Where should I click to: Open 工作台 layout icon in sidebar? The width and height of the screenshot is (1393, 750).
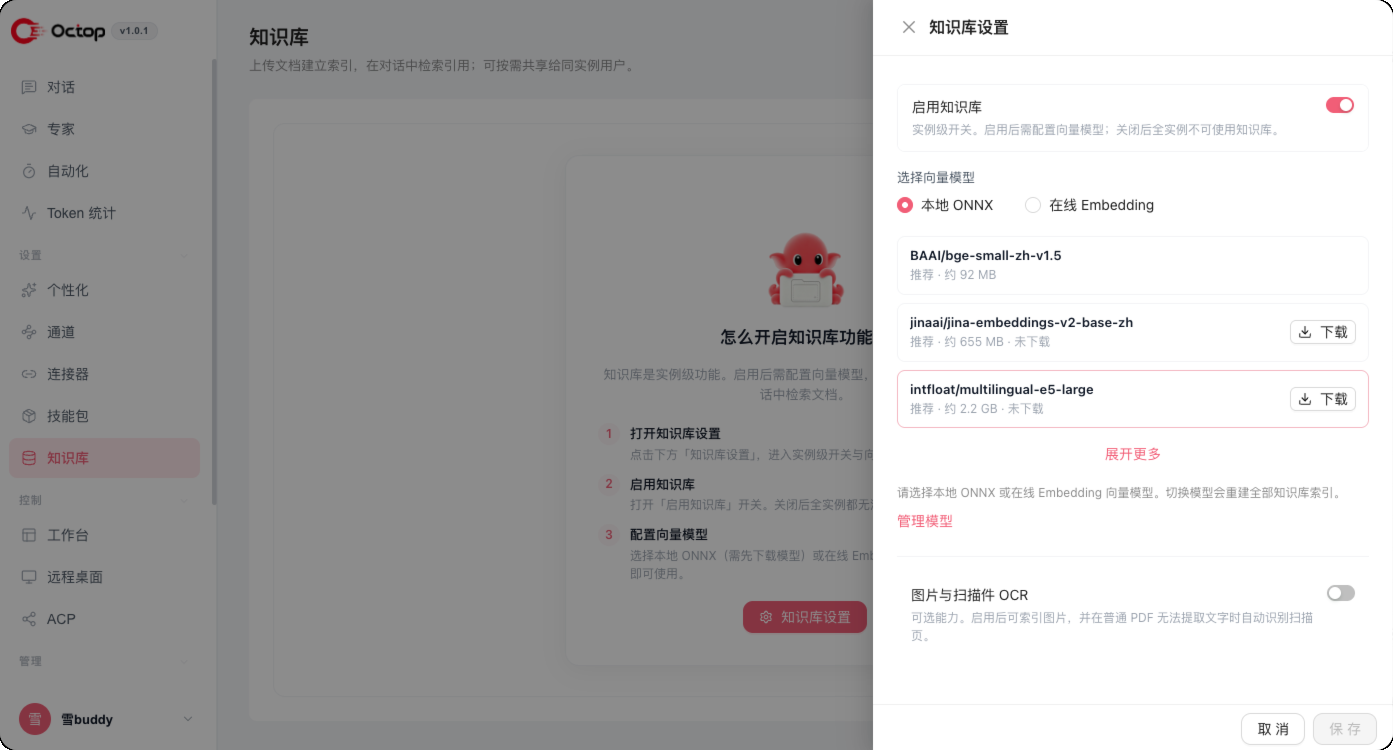click(29, 535)
